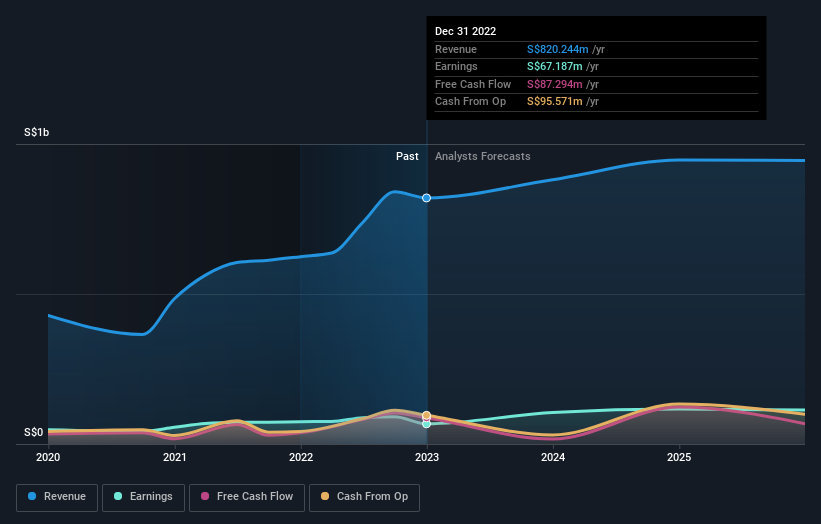Click the Past label on the chart

(x=407, y=156)
